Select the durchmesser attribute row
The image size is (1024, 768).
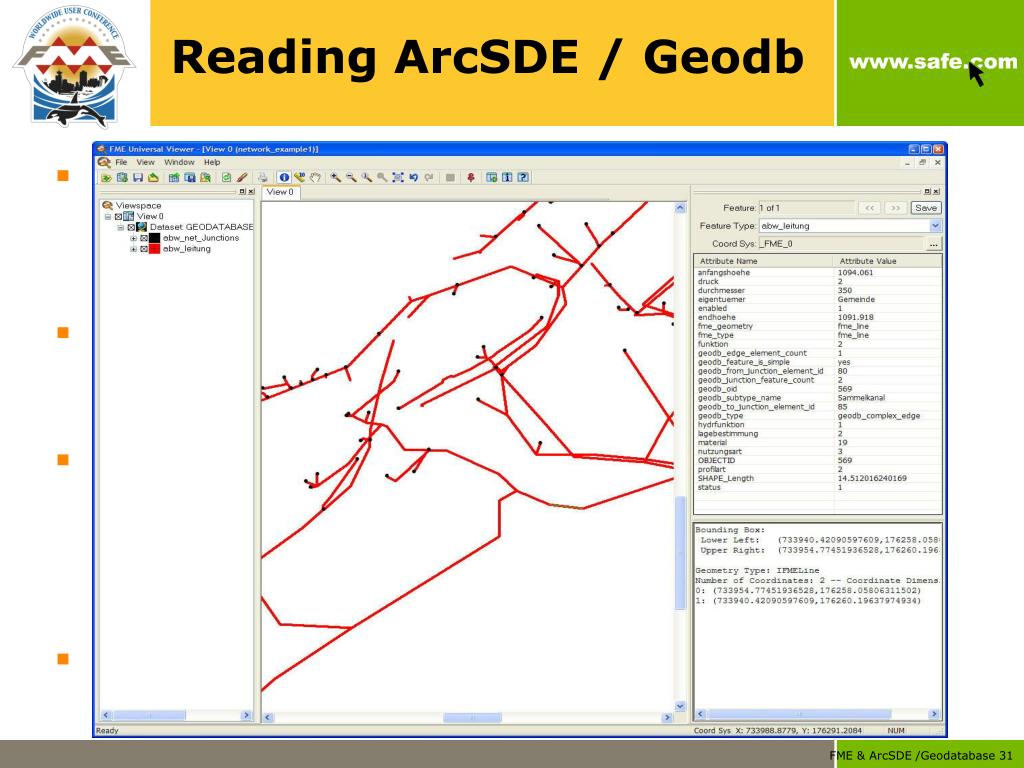click(817, 291)
